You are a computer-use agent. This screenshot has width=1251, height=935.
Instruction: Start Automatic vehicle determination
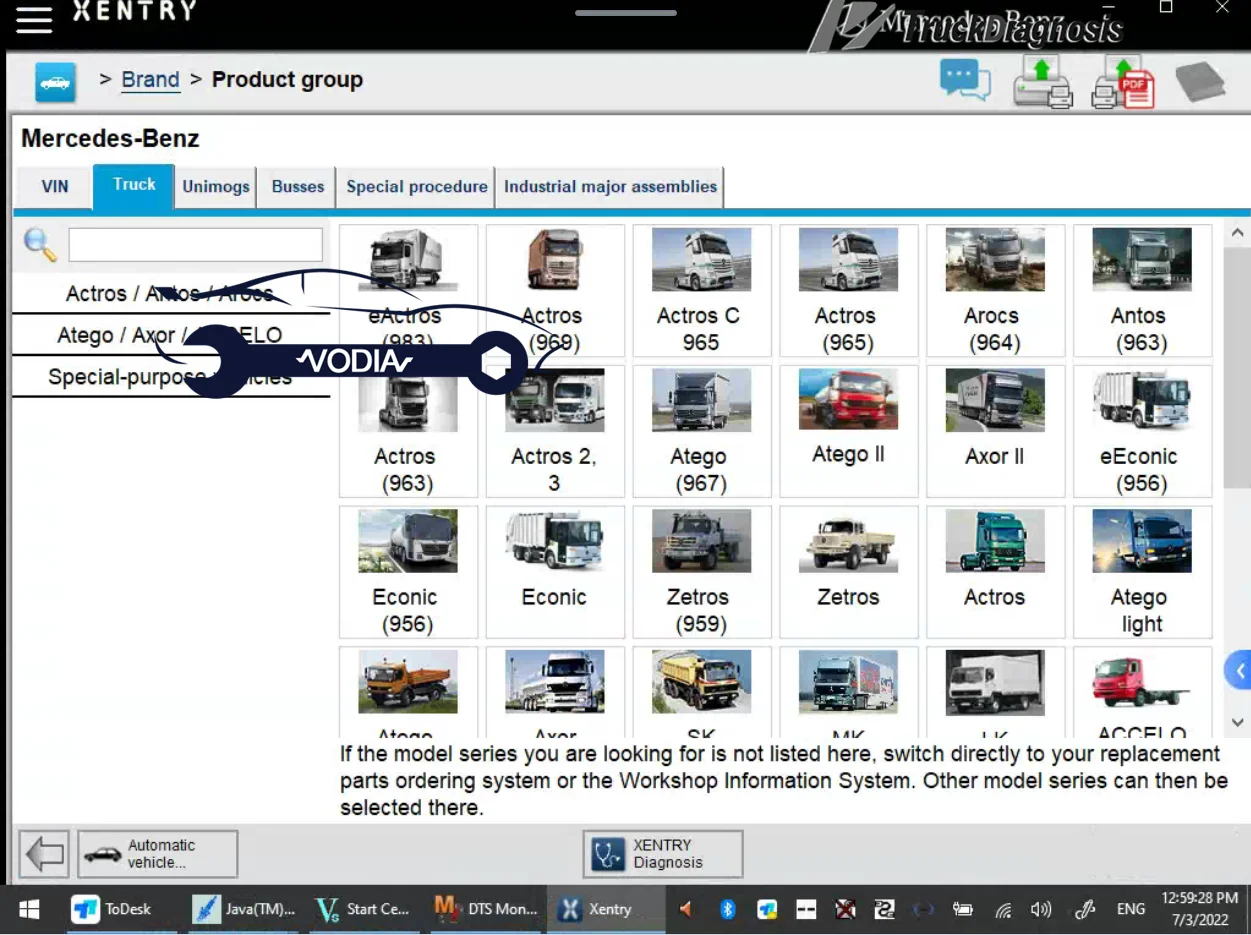158,854
